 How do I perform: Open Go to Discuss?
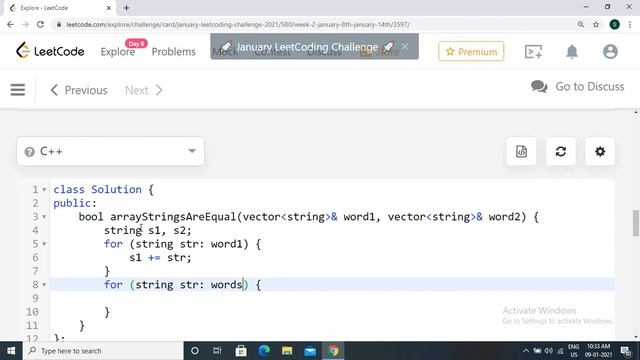577,87
